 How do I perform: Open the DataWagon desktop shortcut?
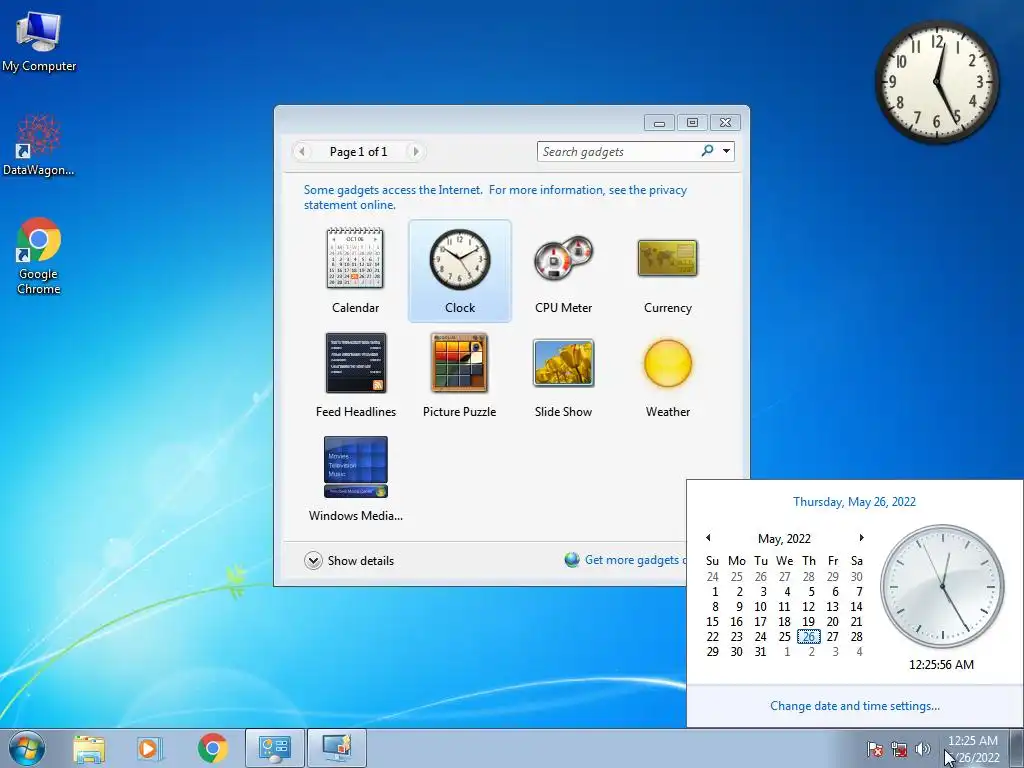point(39,145)
